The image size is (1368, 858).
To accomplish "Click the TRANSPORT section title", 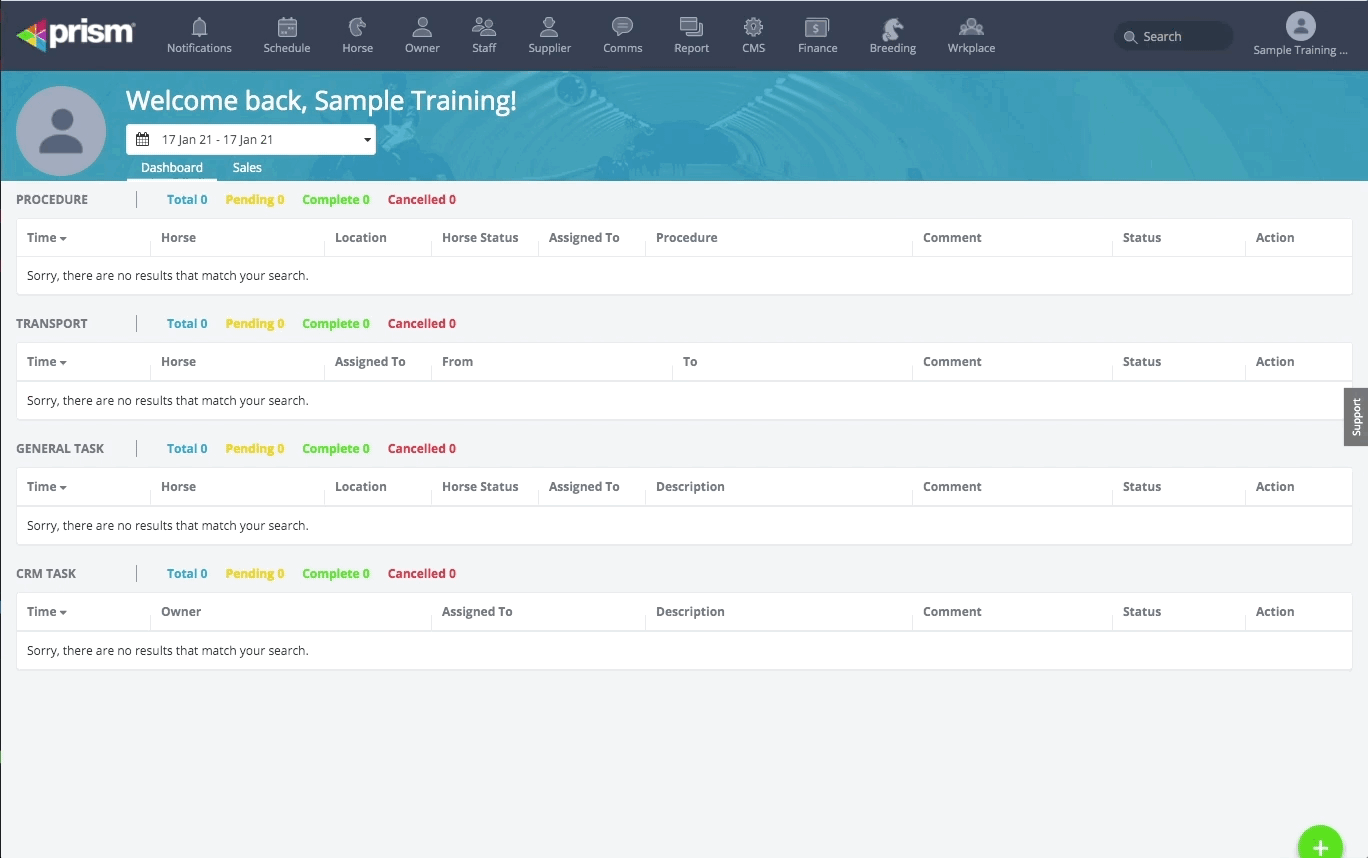I will point(52,324).
